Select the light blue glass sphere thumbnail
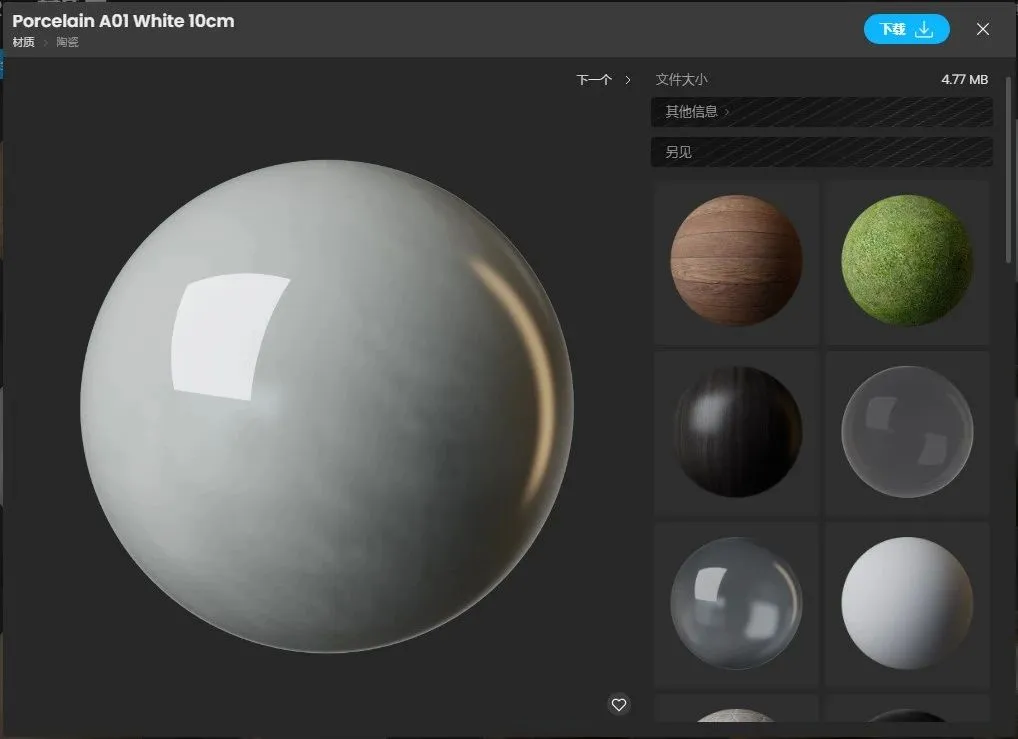Image resolution: width=1018 pixels, height=739 pixels. (736, 604)
